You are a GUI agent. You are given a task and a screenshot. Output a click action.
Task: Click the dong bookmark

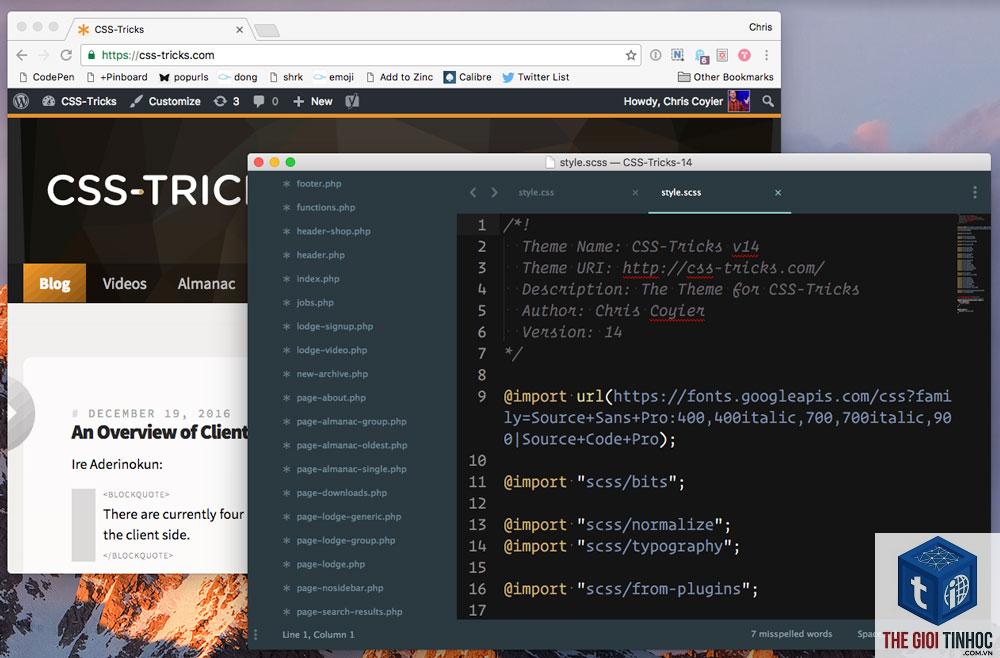coord(238,77)
